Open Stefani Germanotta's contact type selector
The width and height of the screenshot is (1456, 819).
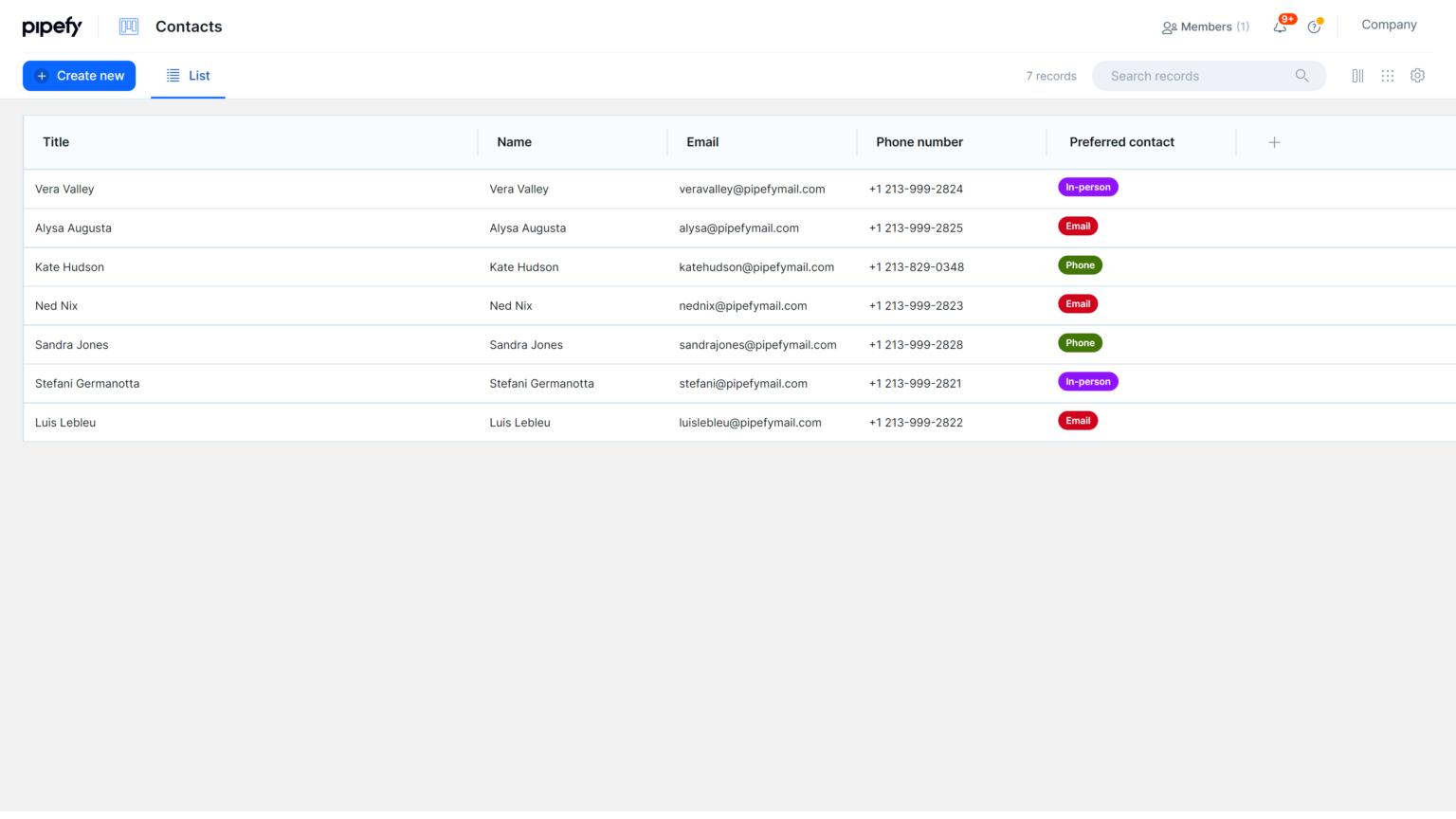click(x=1087, y=381)
